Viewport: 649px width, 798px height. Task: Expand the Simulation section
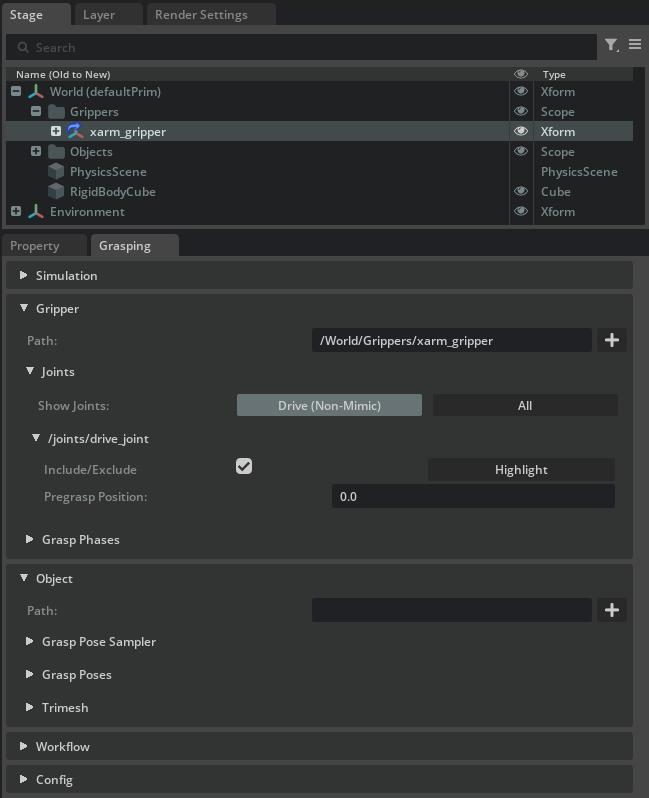[x=24, y=275]
